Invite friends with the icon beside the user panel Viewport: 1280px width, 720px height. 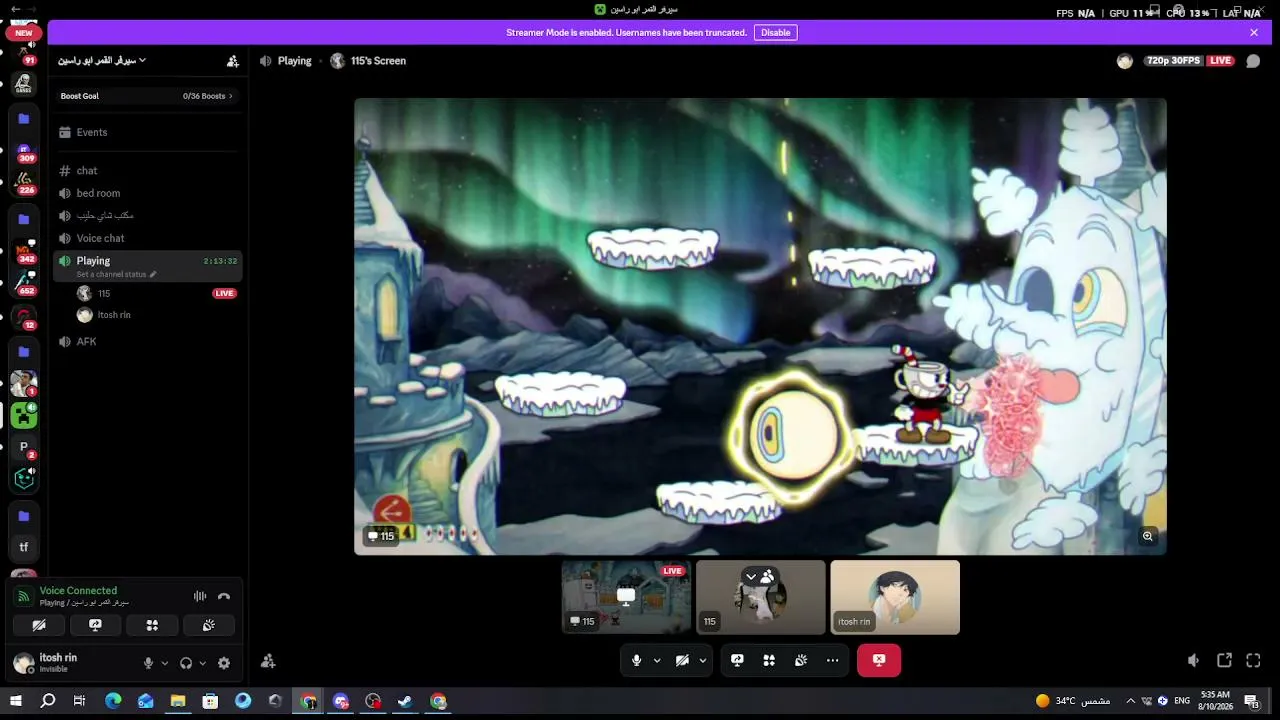[x=268, y=661]
